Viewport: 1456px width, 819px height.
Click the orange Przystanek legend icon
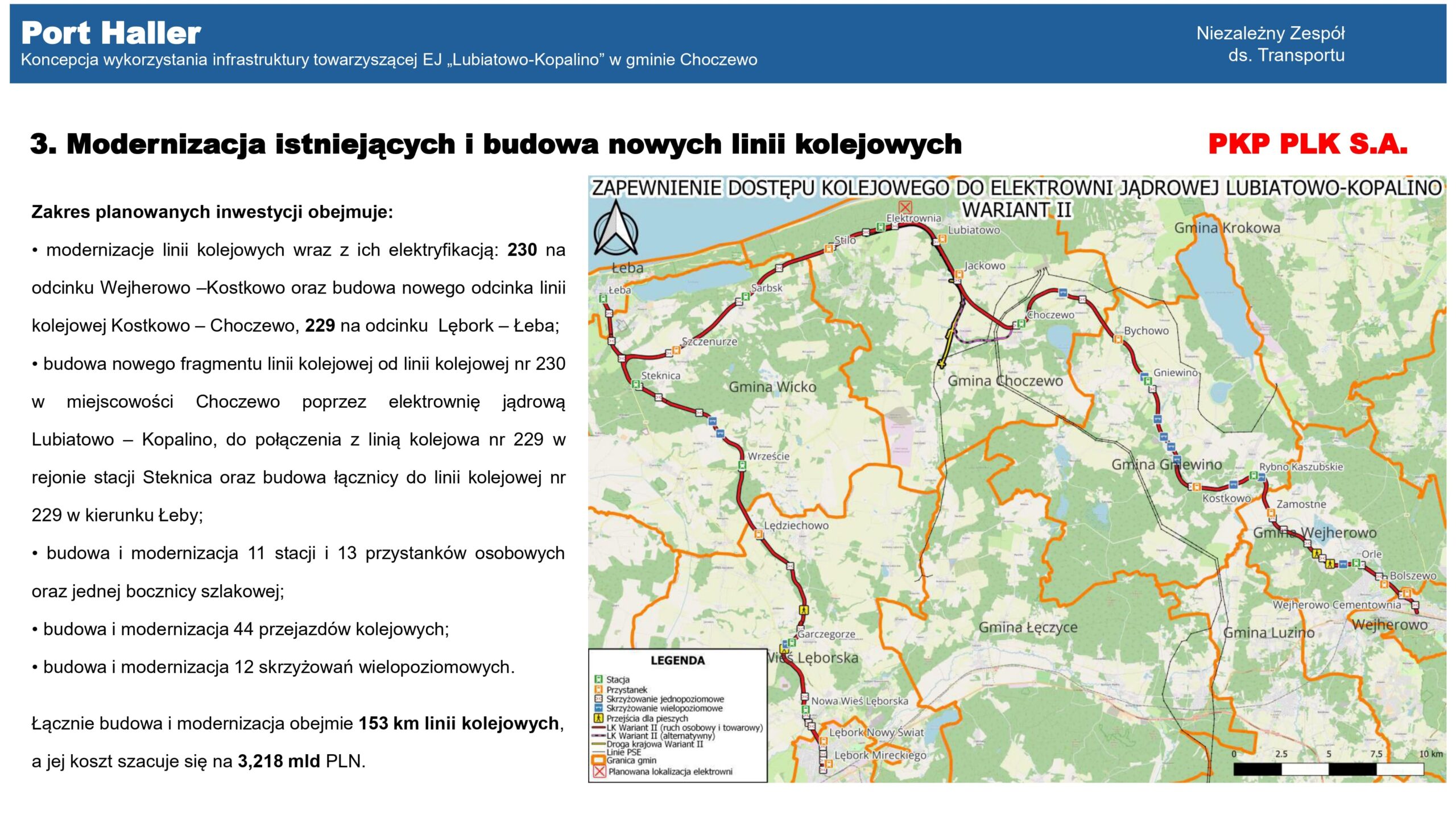(598, 689)
